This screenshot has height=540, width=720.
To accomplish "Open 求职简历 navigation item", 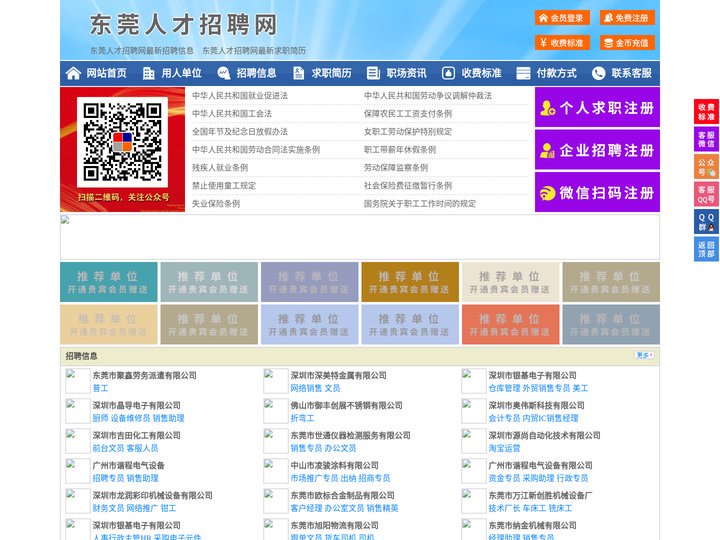I will 332,73.
